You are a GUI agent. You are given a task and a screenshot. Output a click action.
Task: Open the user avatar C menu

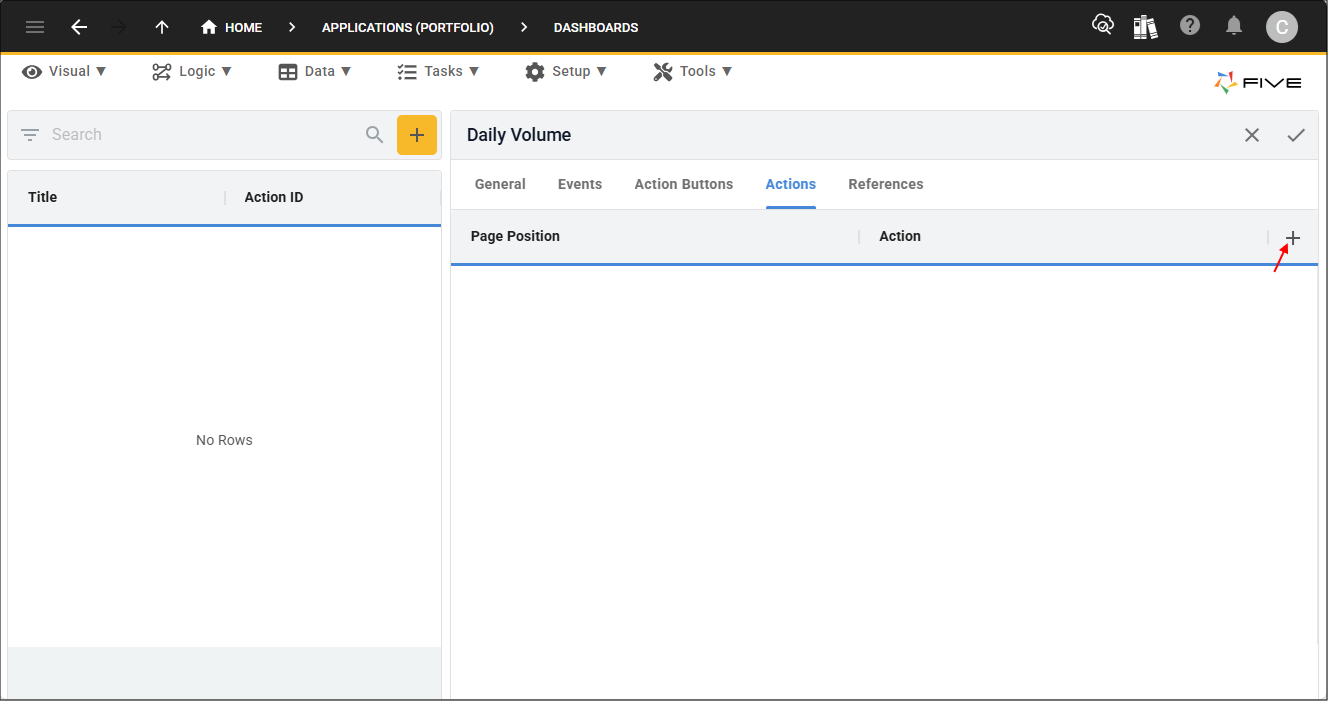[x=1282, y=27]
